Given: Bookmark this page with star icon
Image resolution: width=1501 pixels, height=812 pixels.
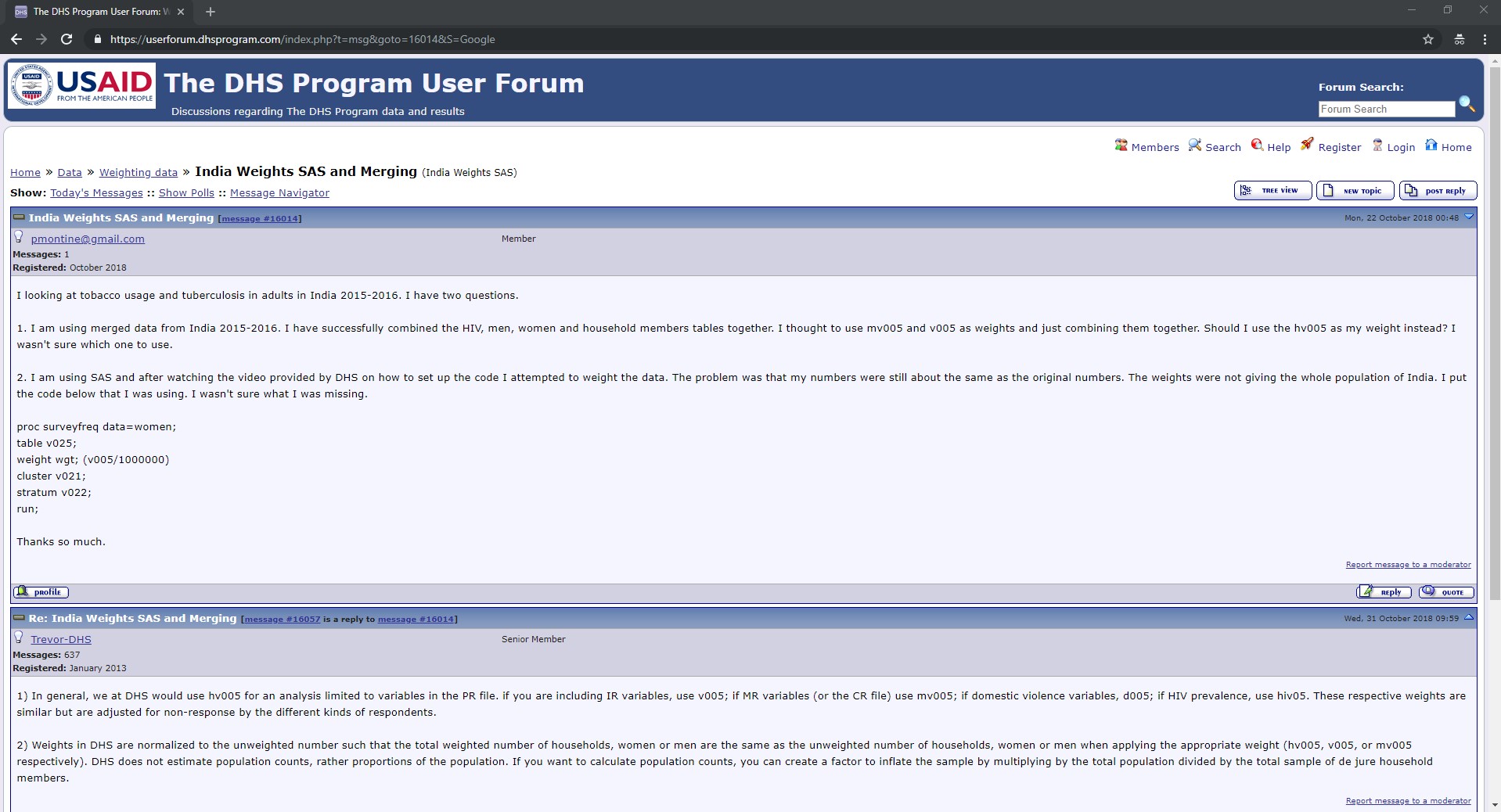Looking at the screenshot, I should click(x=1428, y=39).
